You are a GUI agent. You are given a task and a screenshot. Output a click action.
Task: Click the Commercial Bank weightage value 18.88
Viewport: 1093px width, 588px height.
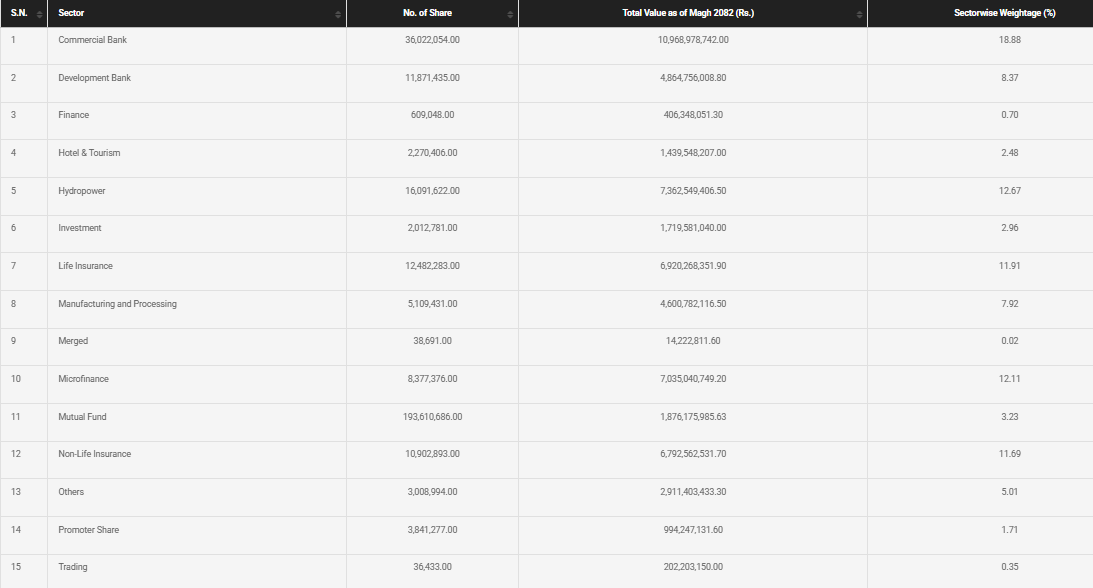(x=1009, y=40)
